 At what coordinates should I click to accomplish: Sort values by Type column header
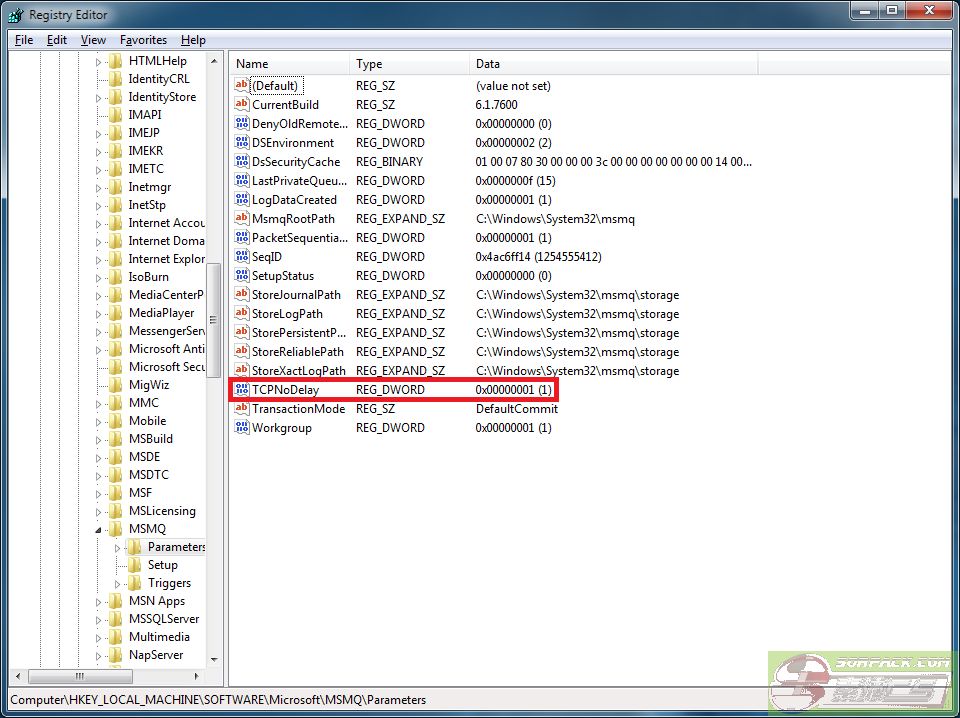point(409,64)
